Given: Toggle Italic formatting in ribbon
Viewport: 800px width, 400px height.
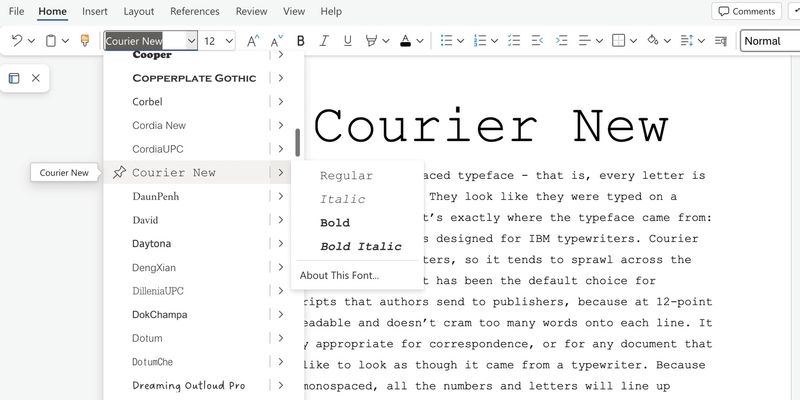Looking at the screenshot, I should (x=323, y=41).
